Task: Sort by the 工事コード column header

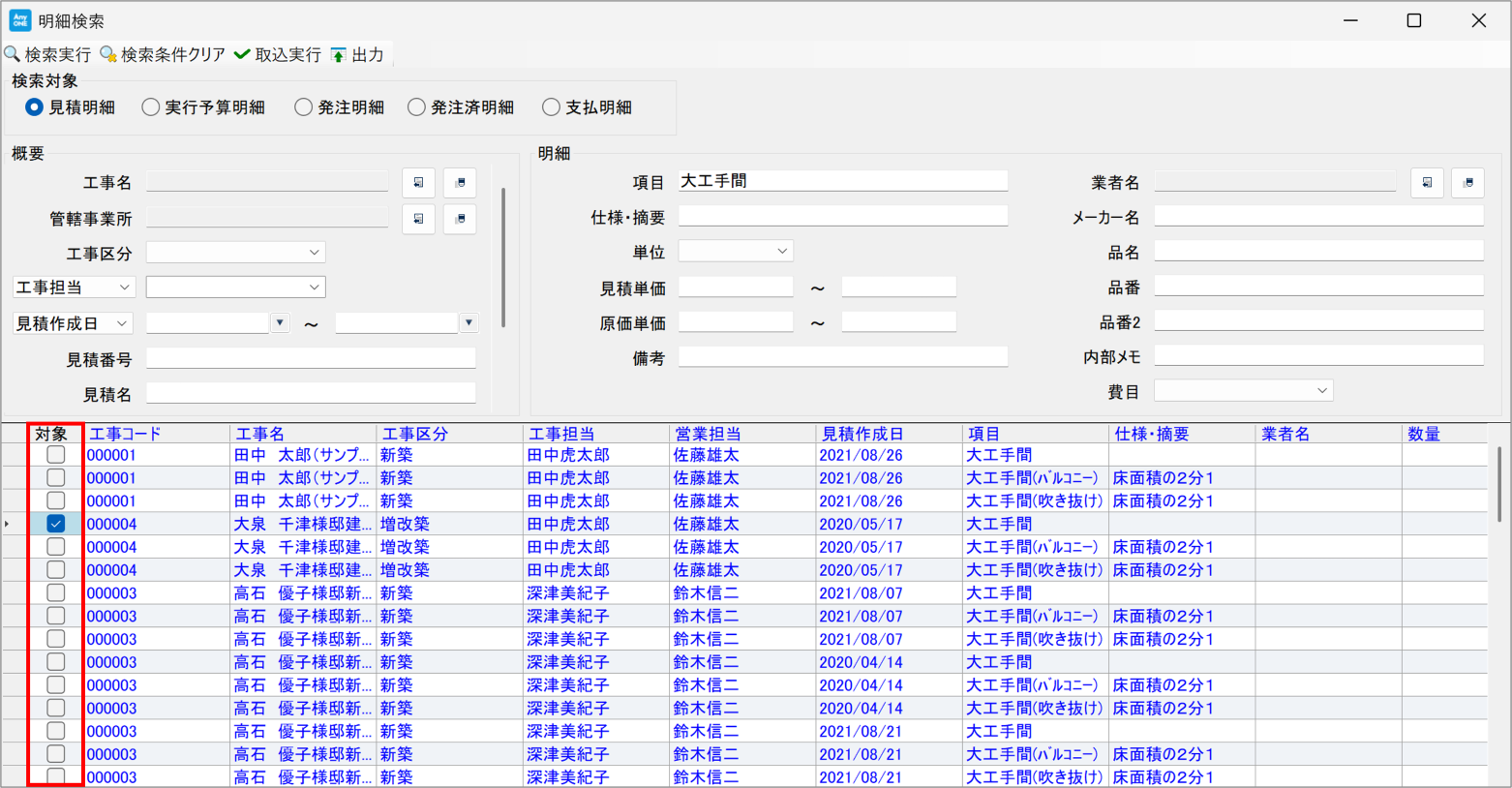Action: (x=126, y=434)
